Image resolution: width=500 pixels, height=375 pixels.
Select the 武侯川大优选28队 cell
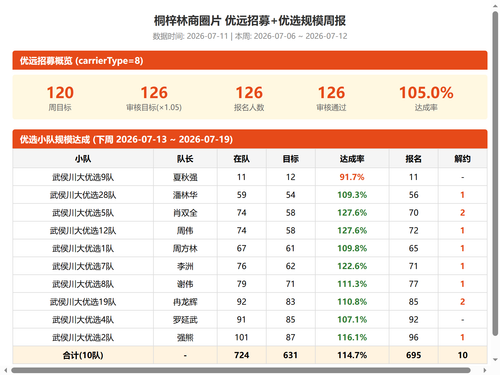pyautogui.click(x=83, y=195)
